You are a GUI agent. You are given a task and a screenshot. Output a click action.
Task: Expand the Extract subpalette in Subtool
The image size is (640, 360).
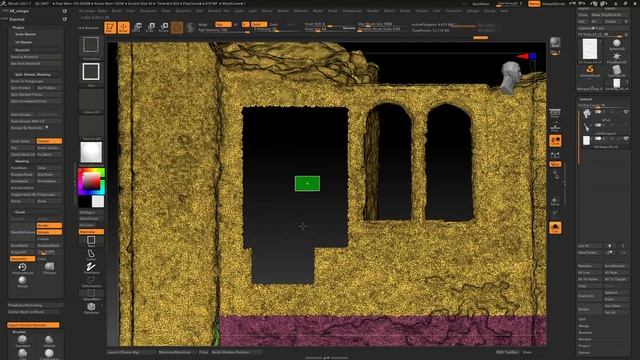(x=584, y=353)
